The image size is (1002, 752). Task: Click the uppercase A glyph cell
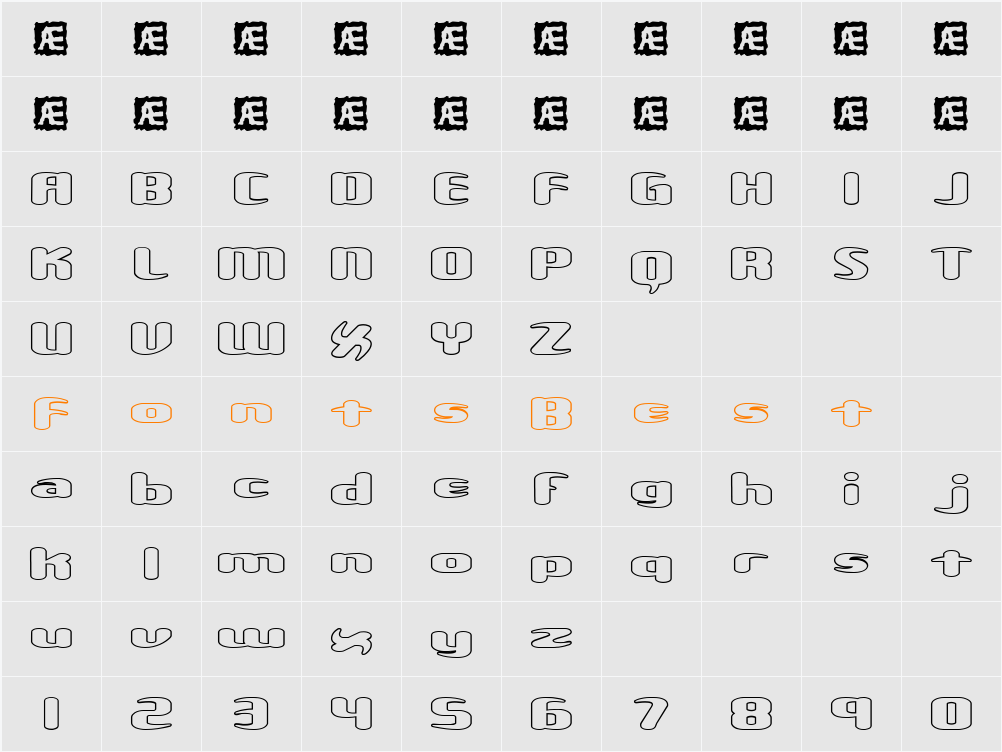click(x=51, y=189)
